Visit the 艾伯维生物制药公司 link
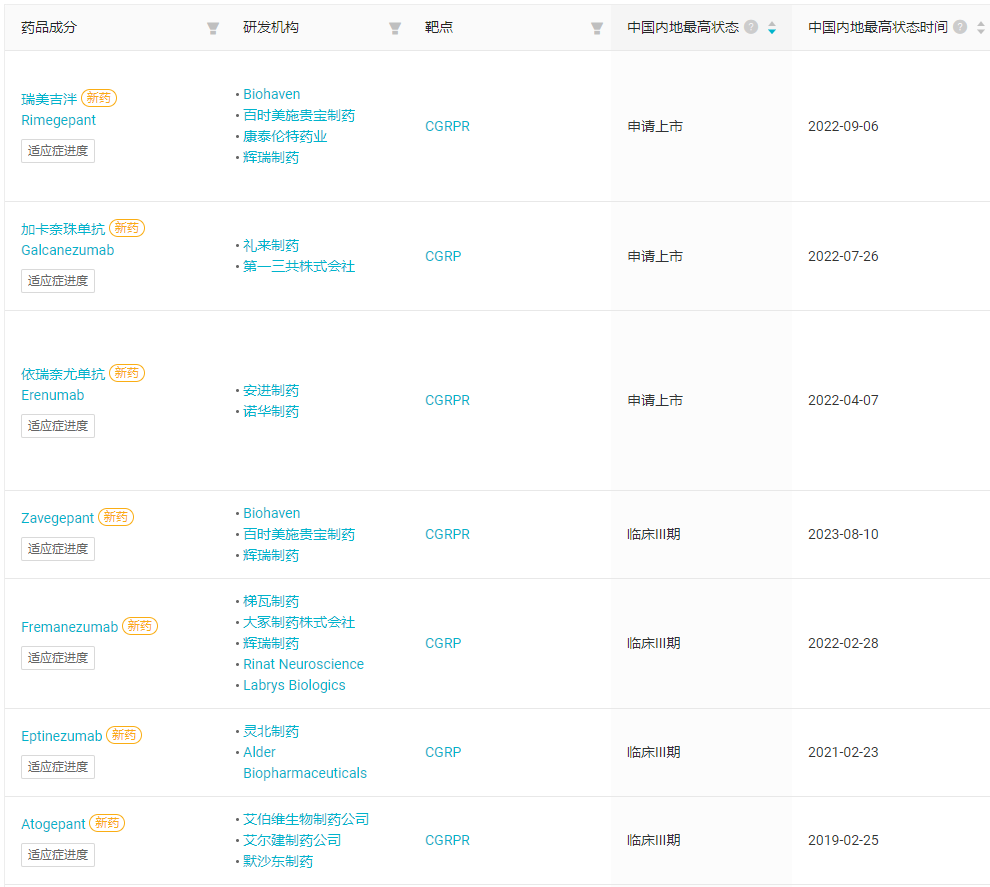 click(x=306, y=819)
